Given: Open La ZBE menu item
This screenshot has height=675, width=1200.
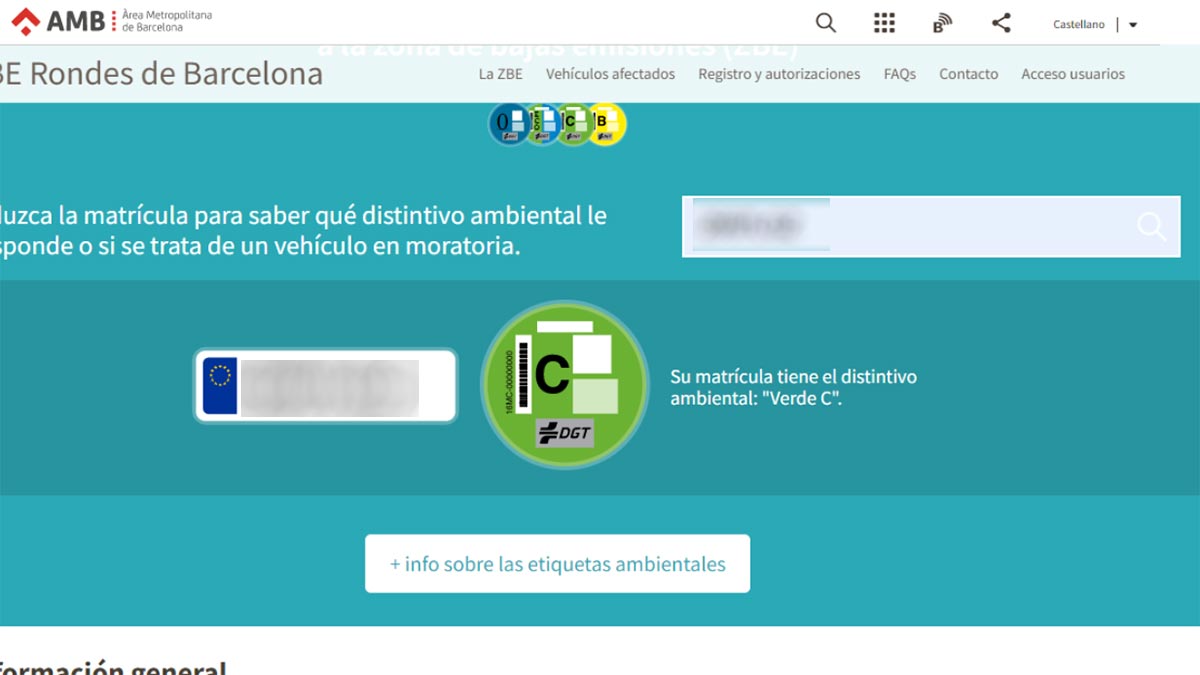Looking at the screenshot, I should click(x=500, y=74).
